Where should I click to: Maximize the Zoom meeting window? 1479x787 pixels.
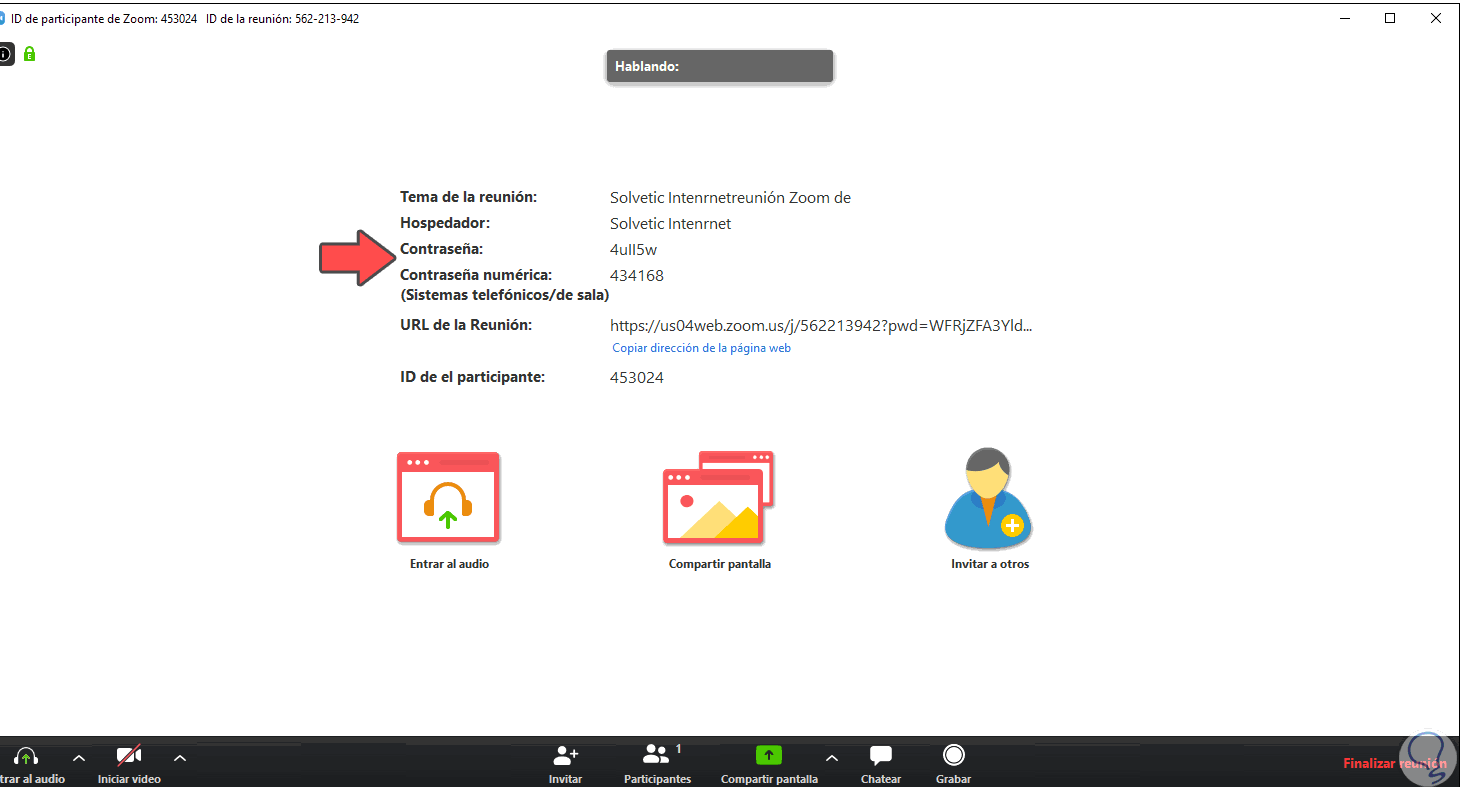tap(1390, 18)
